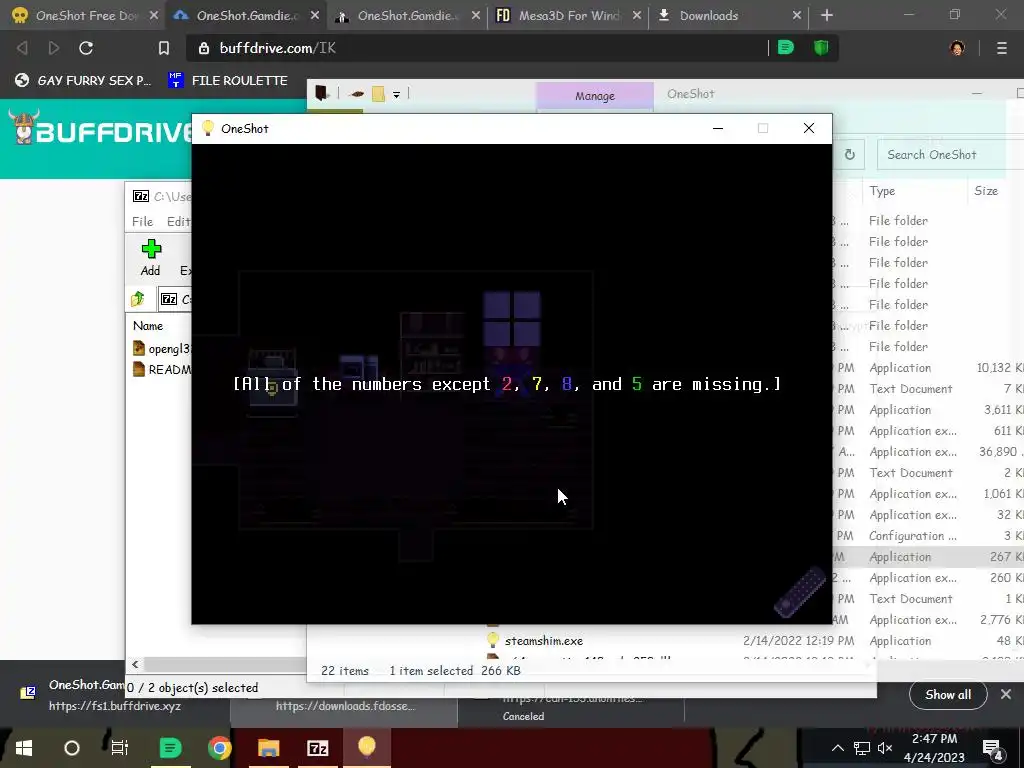Click the buffdrive.com address bar
1024x768 pixels.
point(477,48)
